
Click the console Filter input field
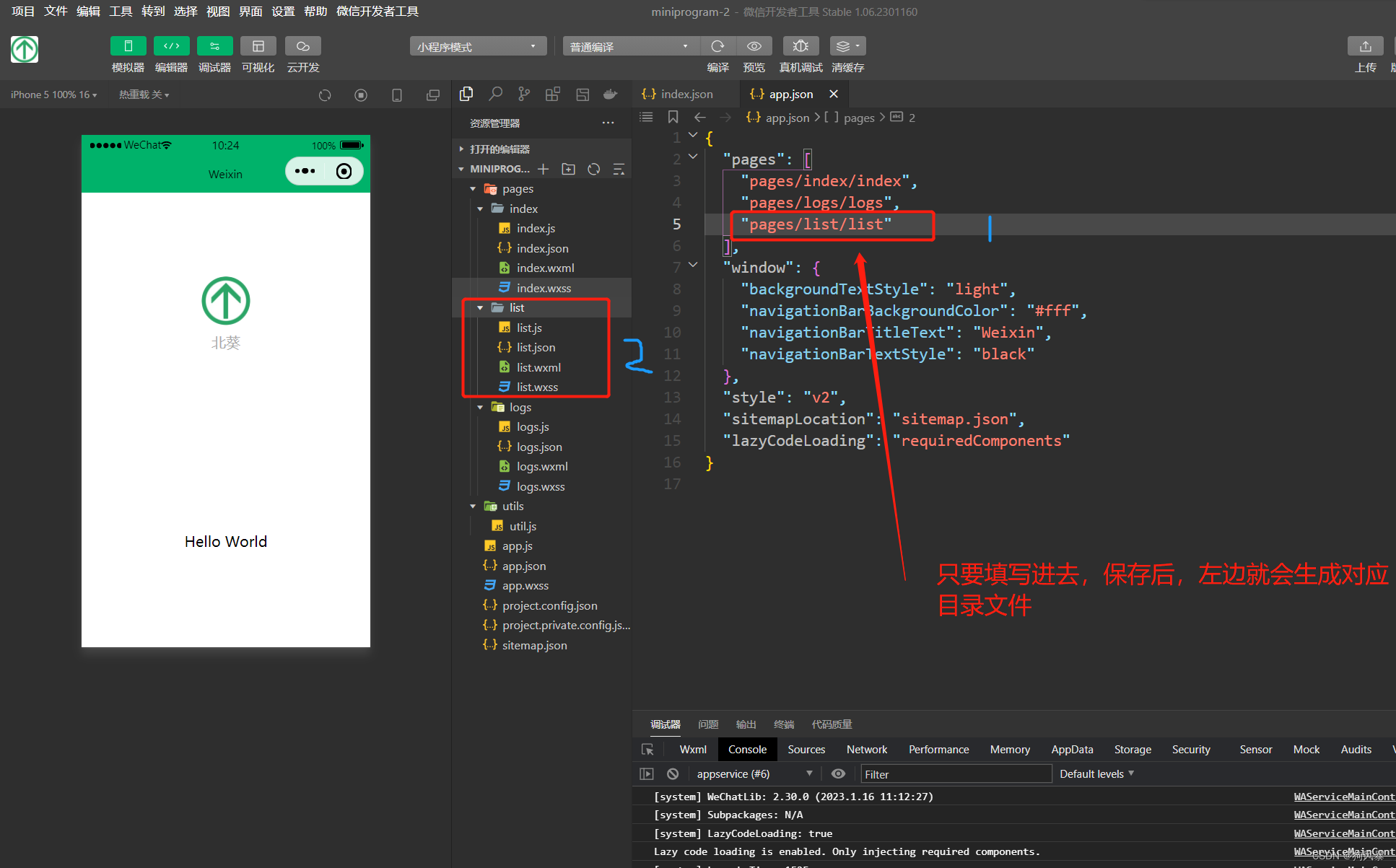click(x=956, y=774)
